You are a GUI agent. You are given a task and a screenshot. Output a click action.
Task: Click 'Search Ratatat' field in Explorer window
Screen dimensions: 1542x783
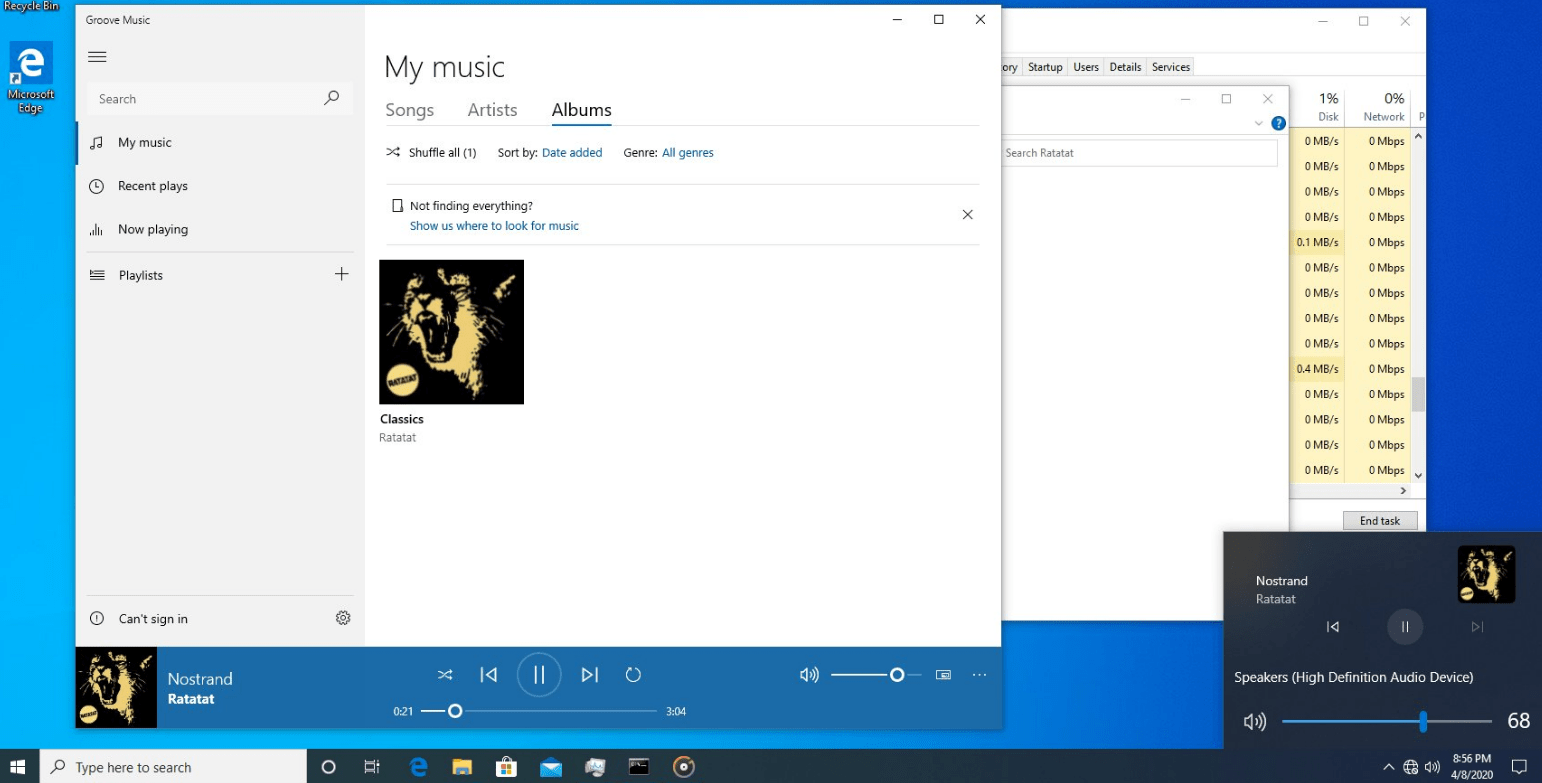coord(1140,153)
